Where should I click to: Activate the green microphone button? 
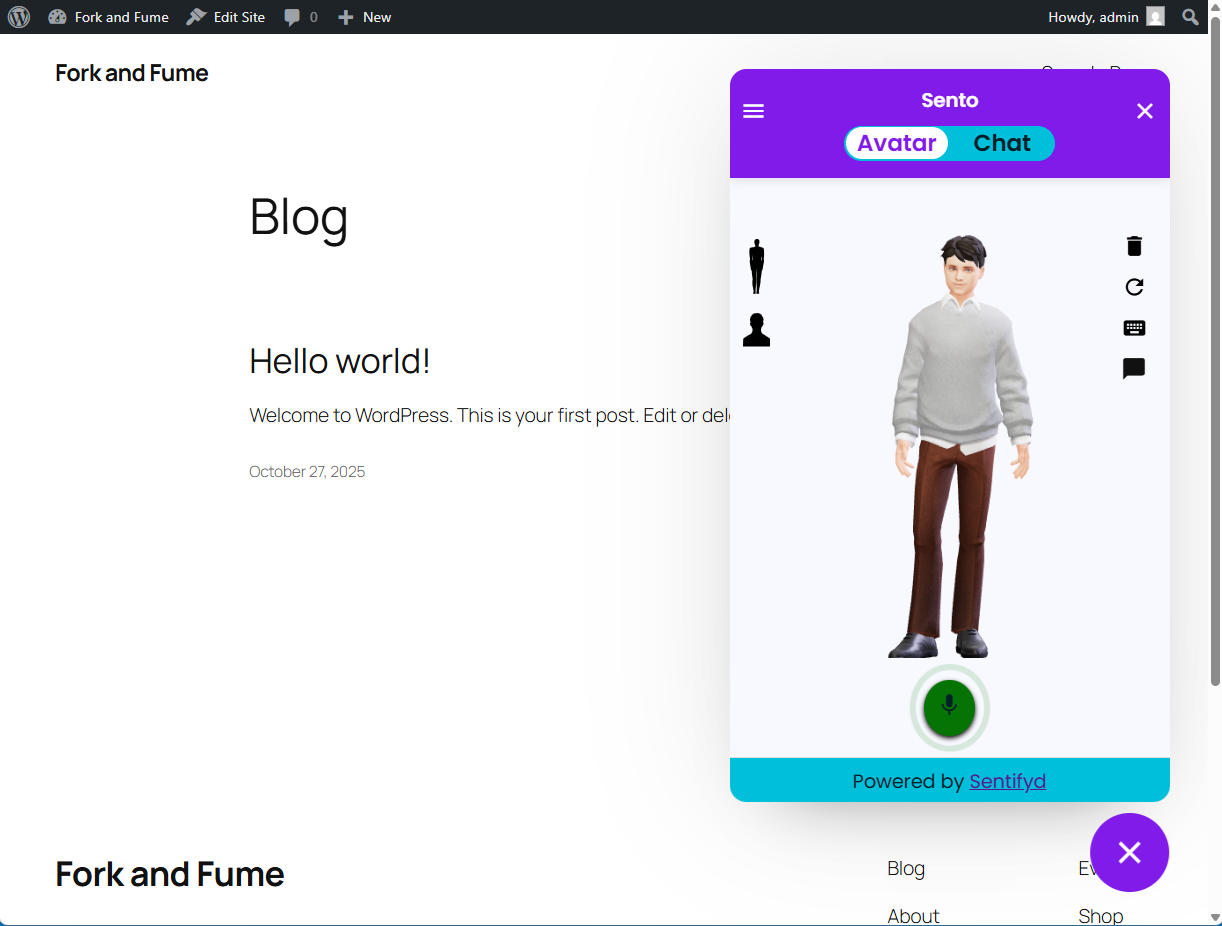[949, 708]
